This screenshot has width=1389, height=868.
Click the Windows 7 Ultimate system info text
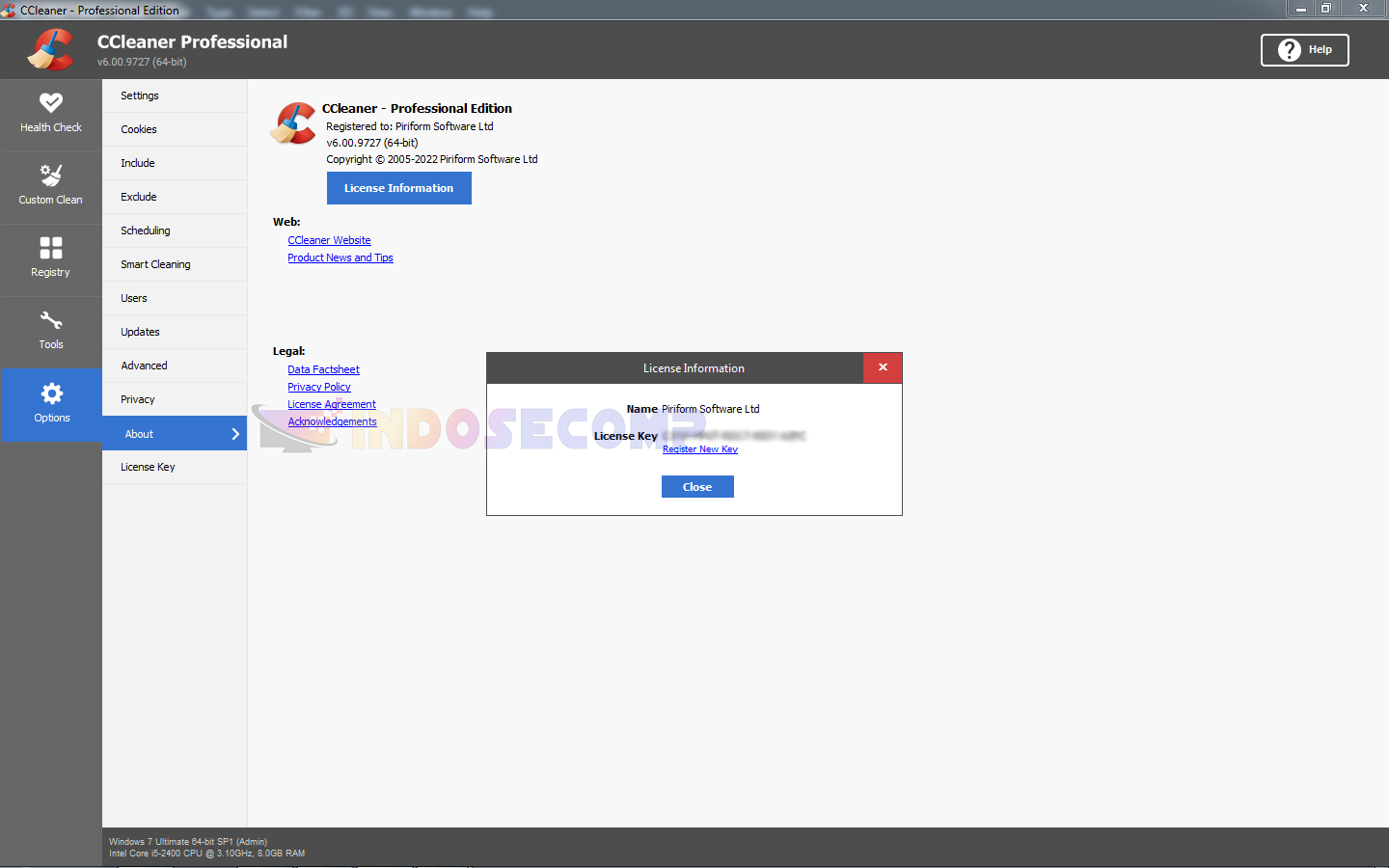pos(188,842)
